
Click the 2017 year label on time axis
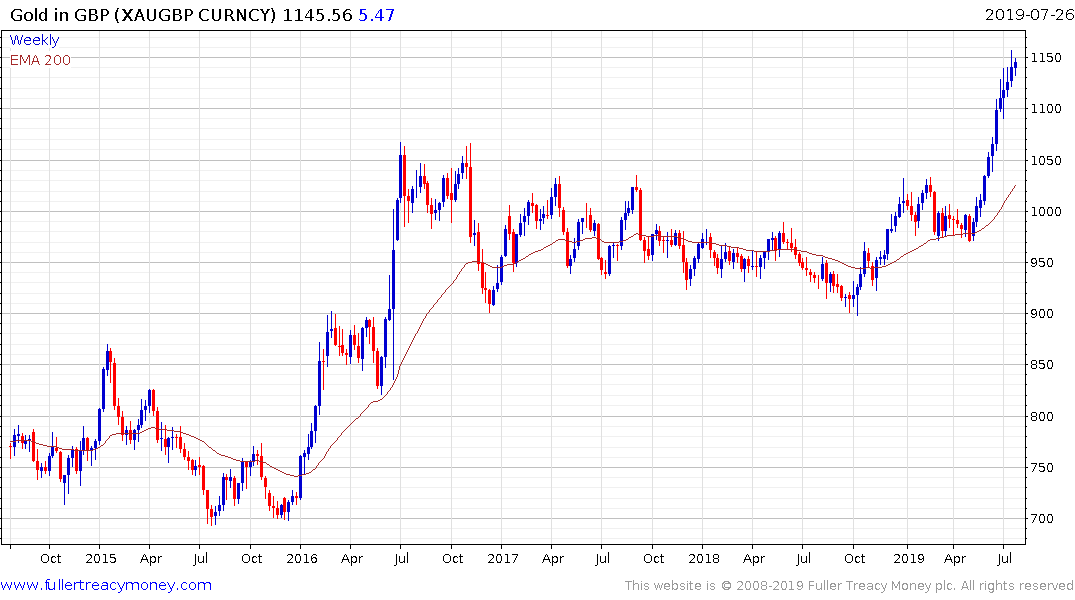(503, 558)
